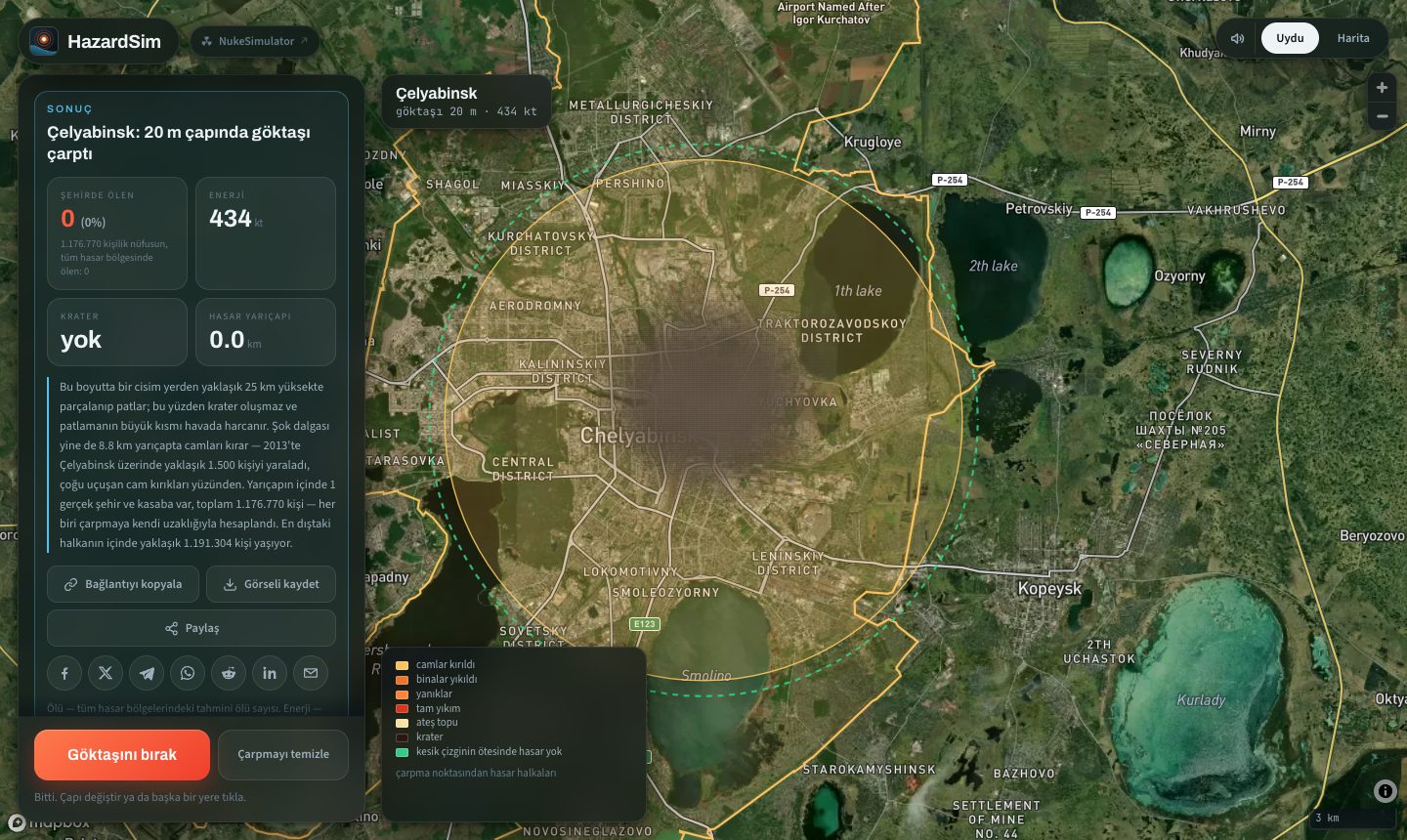The image size is (1407, 840).
Task: Share result on Facebook icon
Action: point(64,673)
